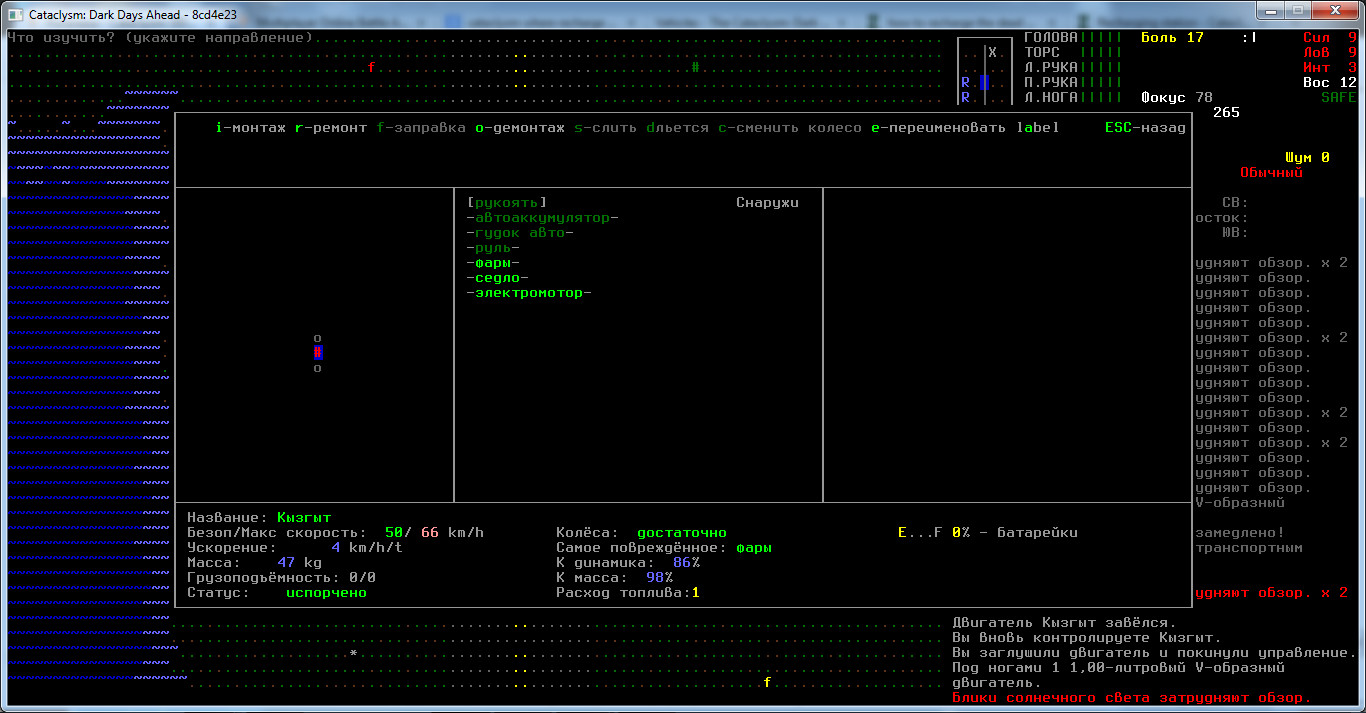
Task: Click the К масса 98% value
Action: [659, 577]
